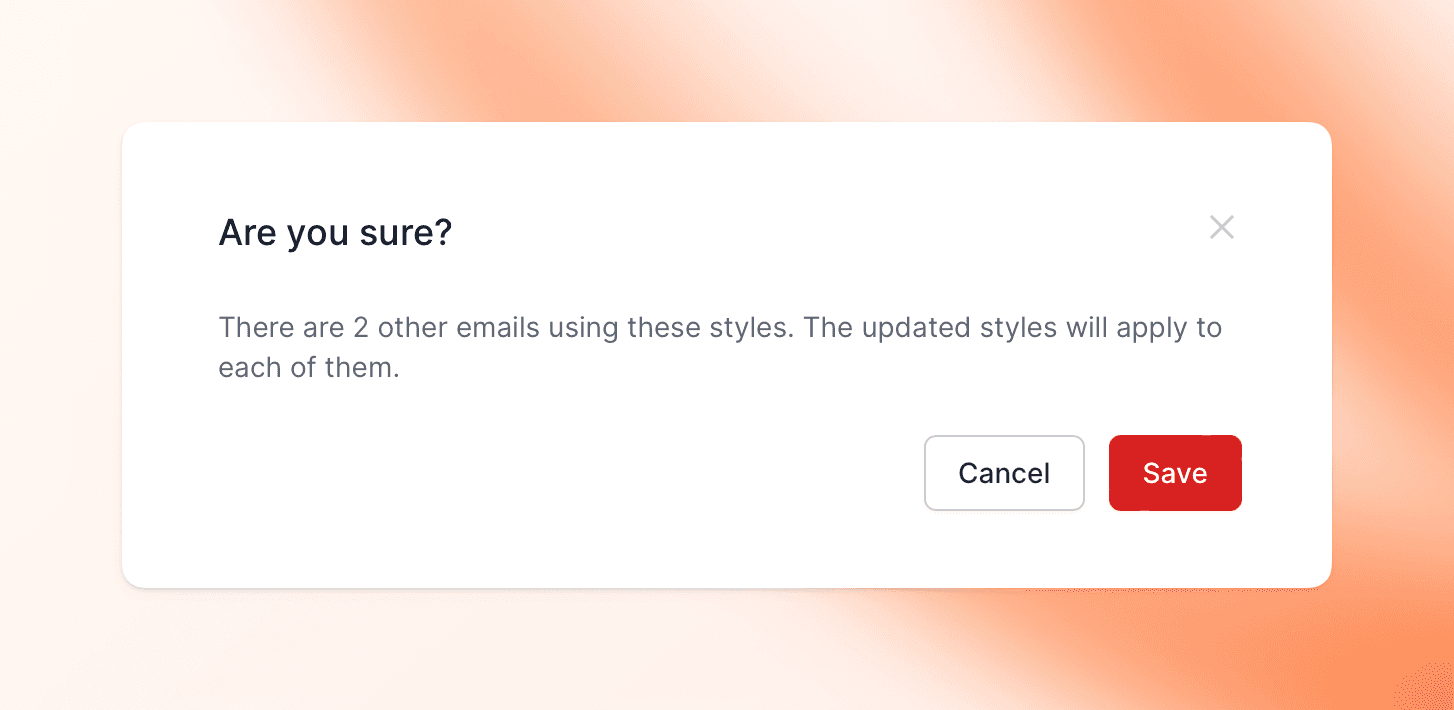This screenshot has width=1454, height=710.
Task: Confirm the style update with Save
Action: (1175, 473)
